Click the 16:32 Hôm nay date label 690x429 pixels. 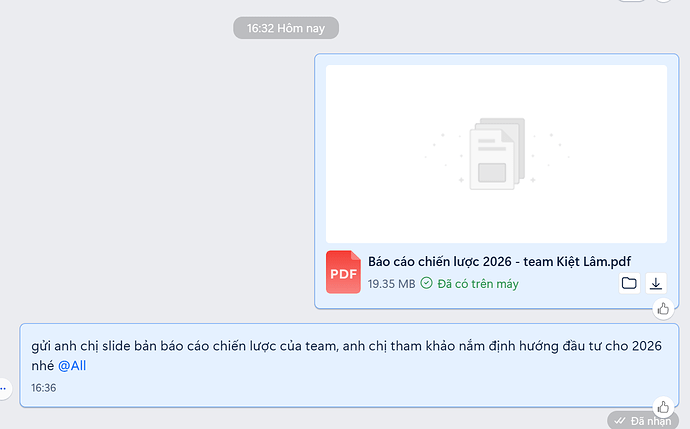pos(286,28)
